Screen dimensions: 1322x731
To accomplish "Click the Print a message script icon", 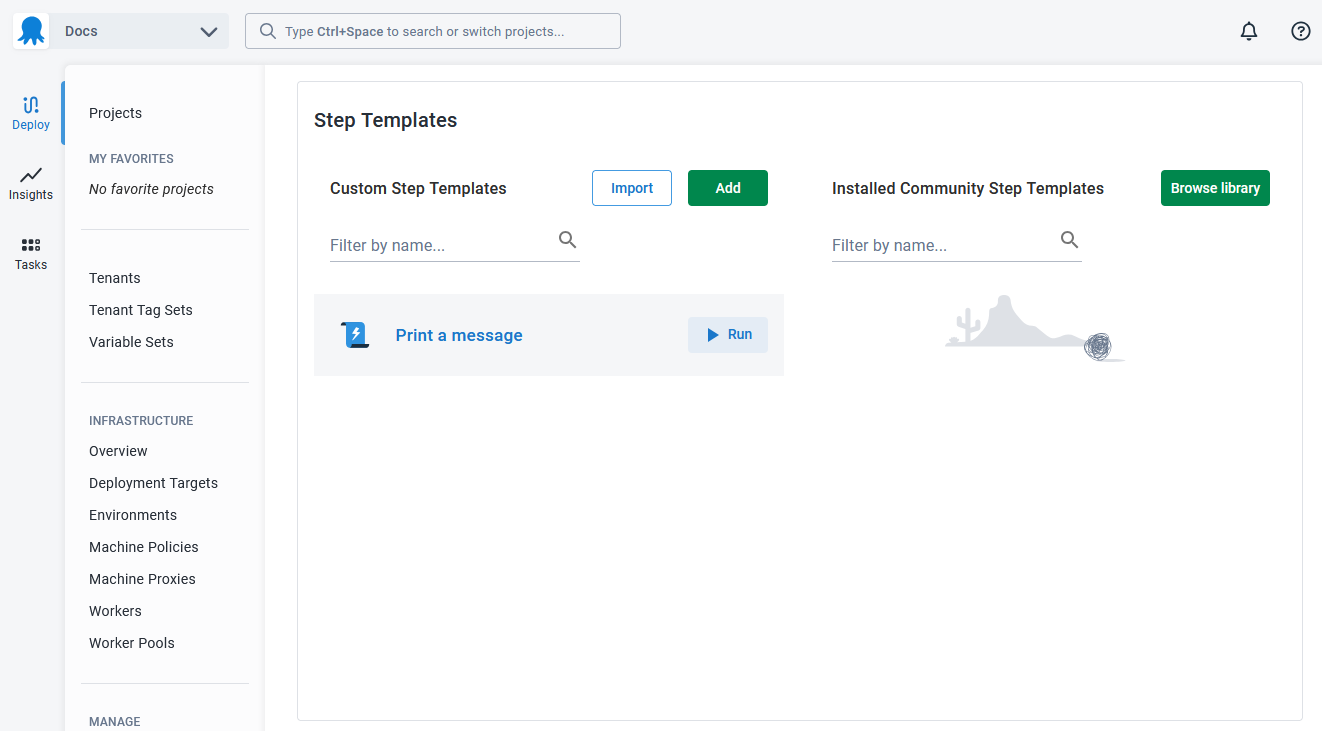I will click(x=356, y=335).
